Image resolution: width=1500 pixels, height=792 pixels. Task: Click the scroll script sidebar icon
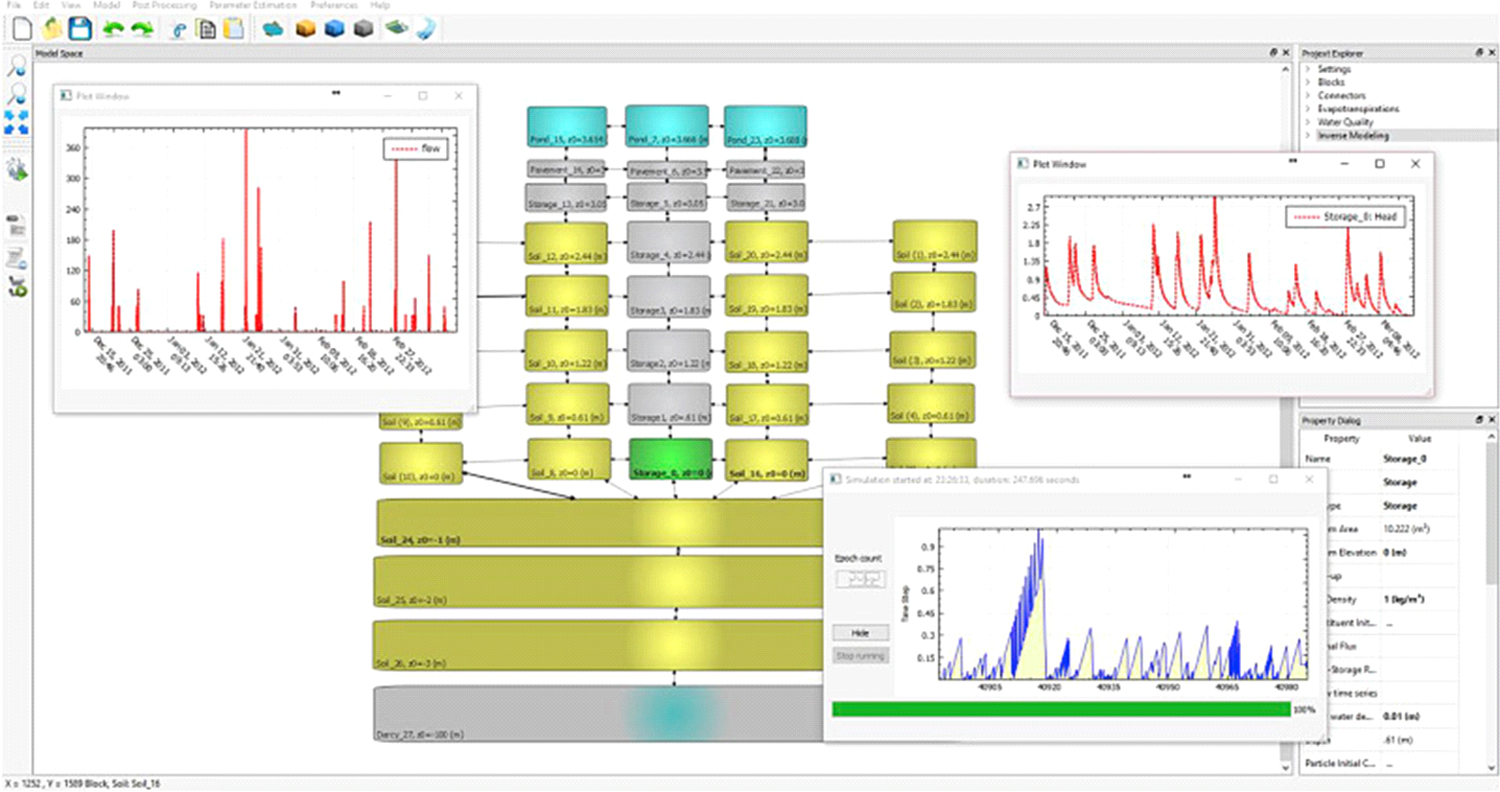click(x=17, y=259)
